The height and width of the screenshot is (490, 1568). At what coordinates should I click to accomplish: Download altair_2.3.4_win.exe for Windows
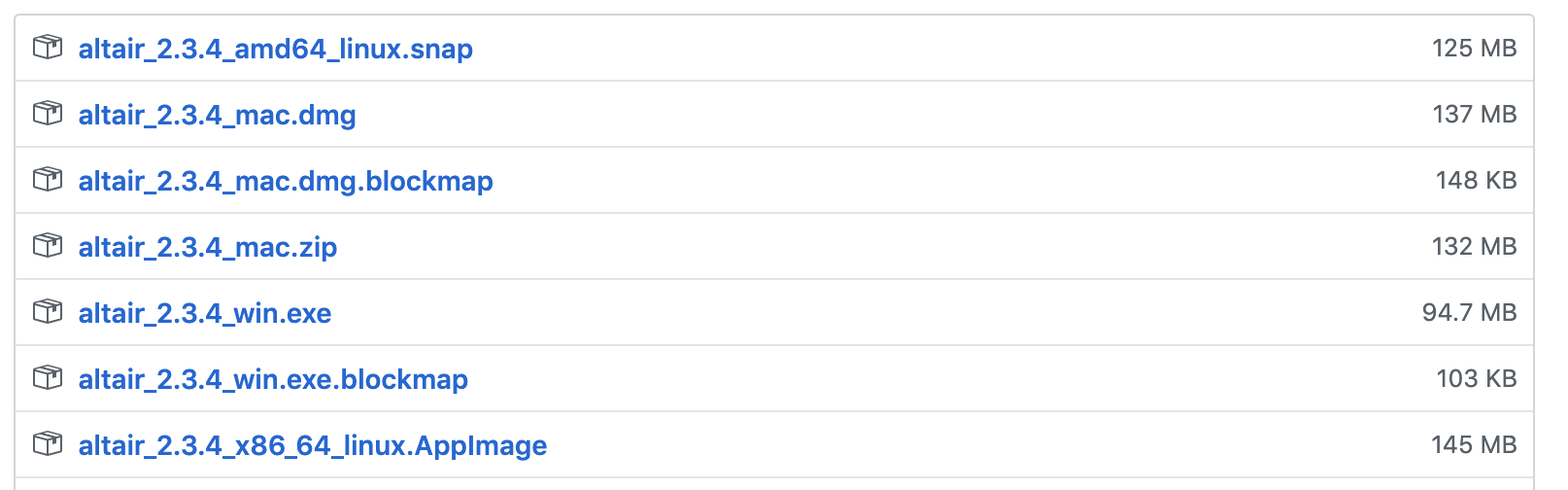(205, 313)
